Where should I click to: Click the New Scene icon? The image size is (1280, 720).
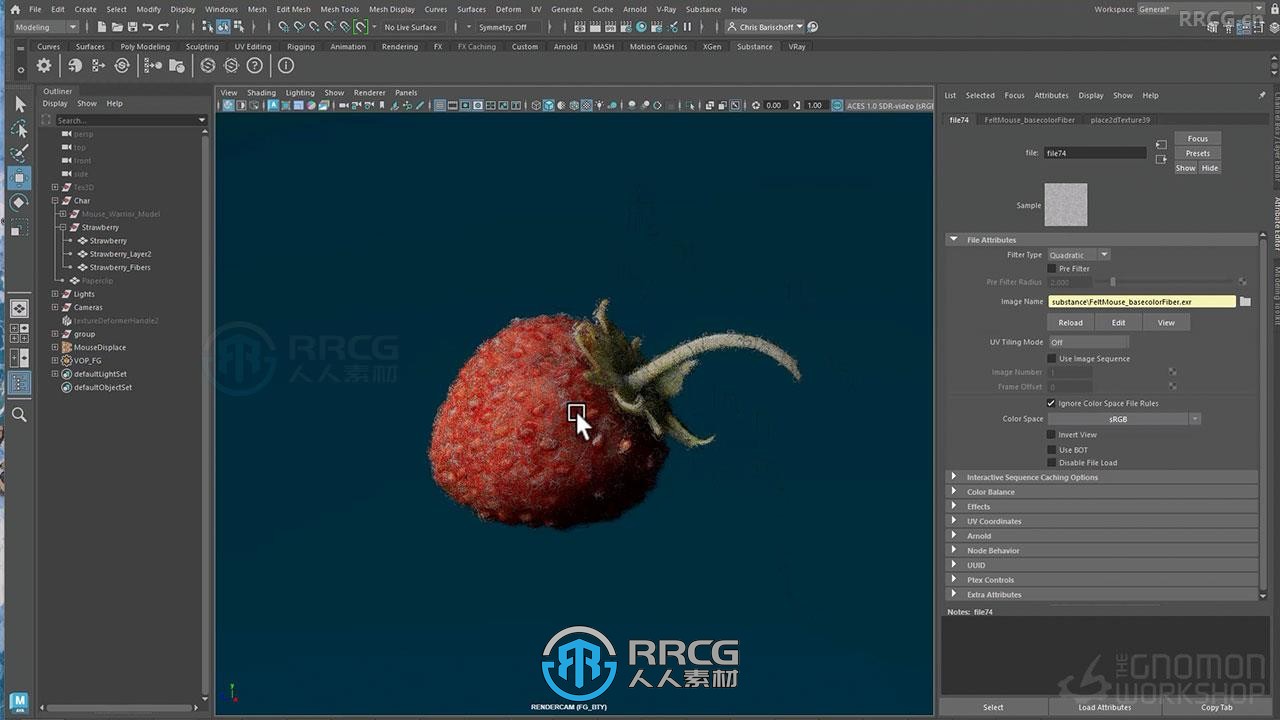(104, 27)
